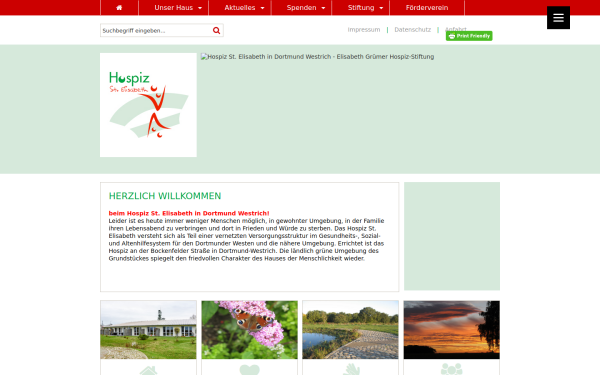Expand the Stiftung dropdown arrow

pyautogui.click(x=381, y=8)
